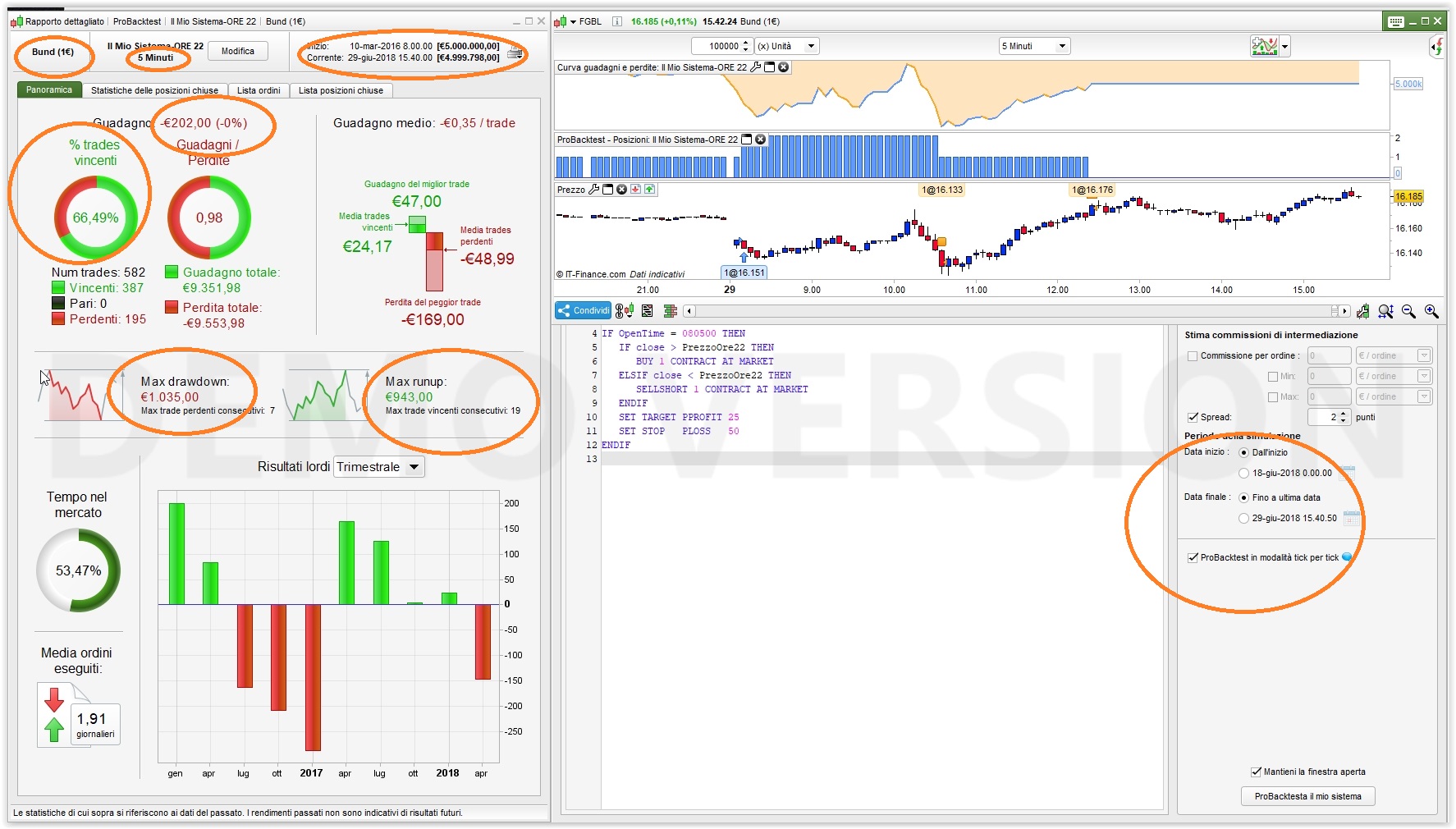This screenshot has width=1456, height=829.
Task: Open the Min commission unit dropdown
Action: [x=1394, y=376]
